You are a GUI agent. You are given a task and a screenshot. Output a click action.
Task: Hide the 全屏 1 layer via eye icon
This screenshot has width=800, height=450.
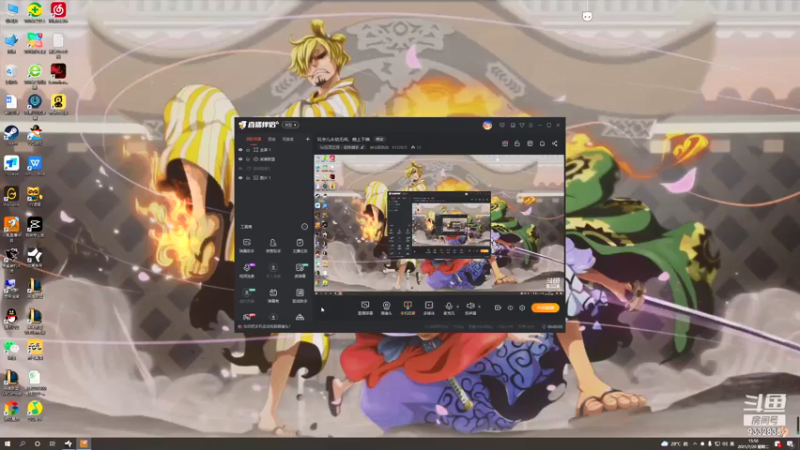240,150
